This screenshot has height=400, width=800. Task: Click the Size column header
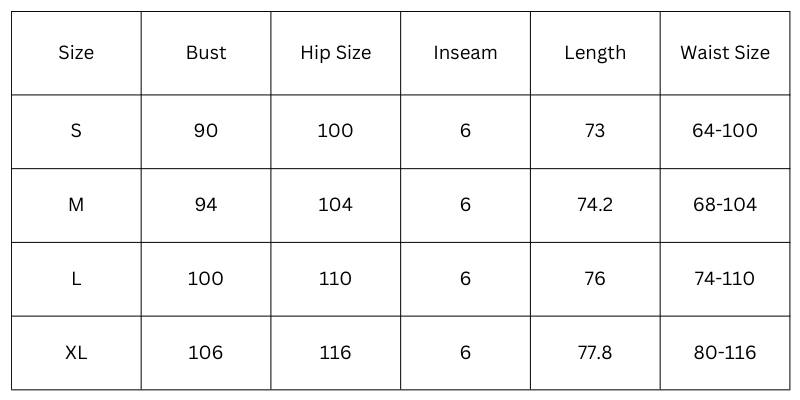coord(76,53)
